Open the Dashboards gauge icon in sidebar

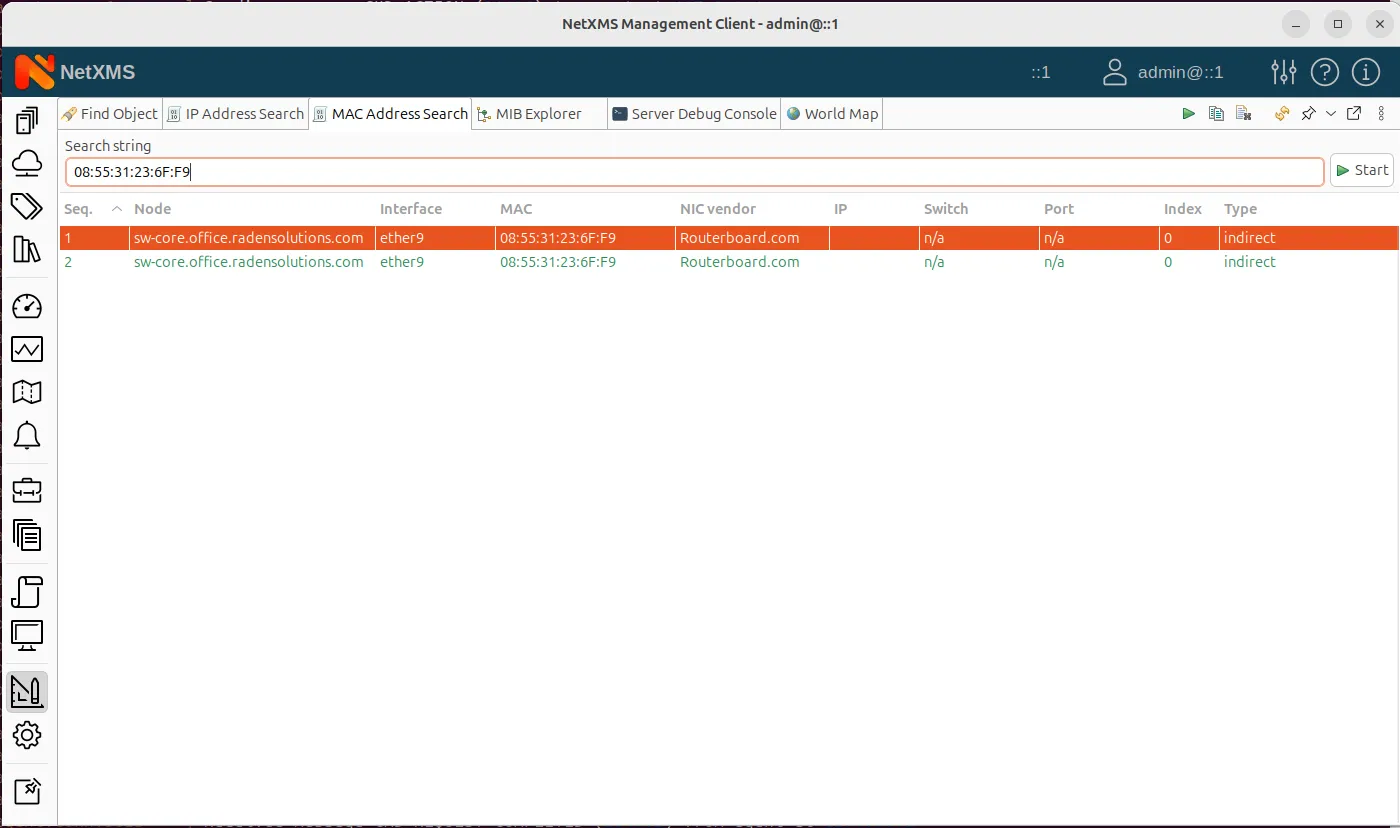tap(27, 306)
